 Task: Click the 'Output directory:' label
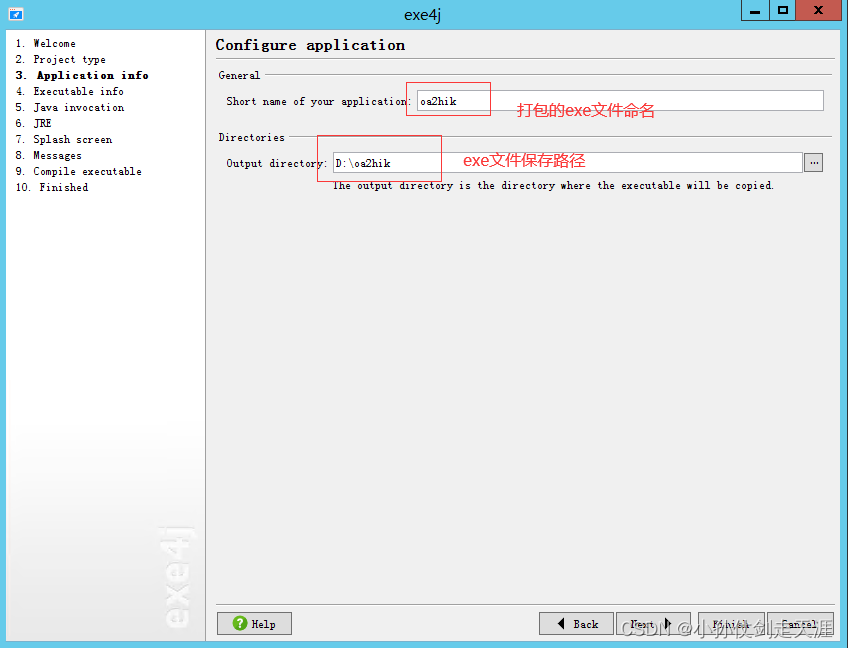click(x=277, y=163)
